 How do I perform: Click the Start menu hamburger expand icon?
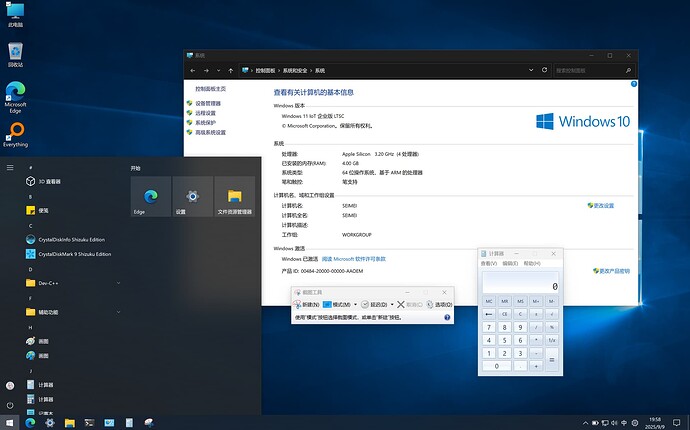click(10, 167)
